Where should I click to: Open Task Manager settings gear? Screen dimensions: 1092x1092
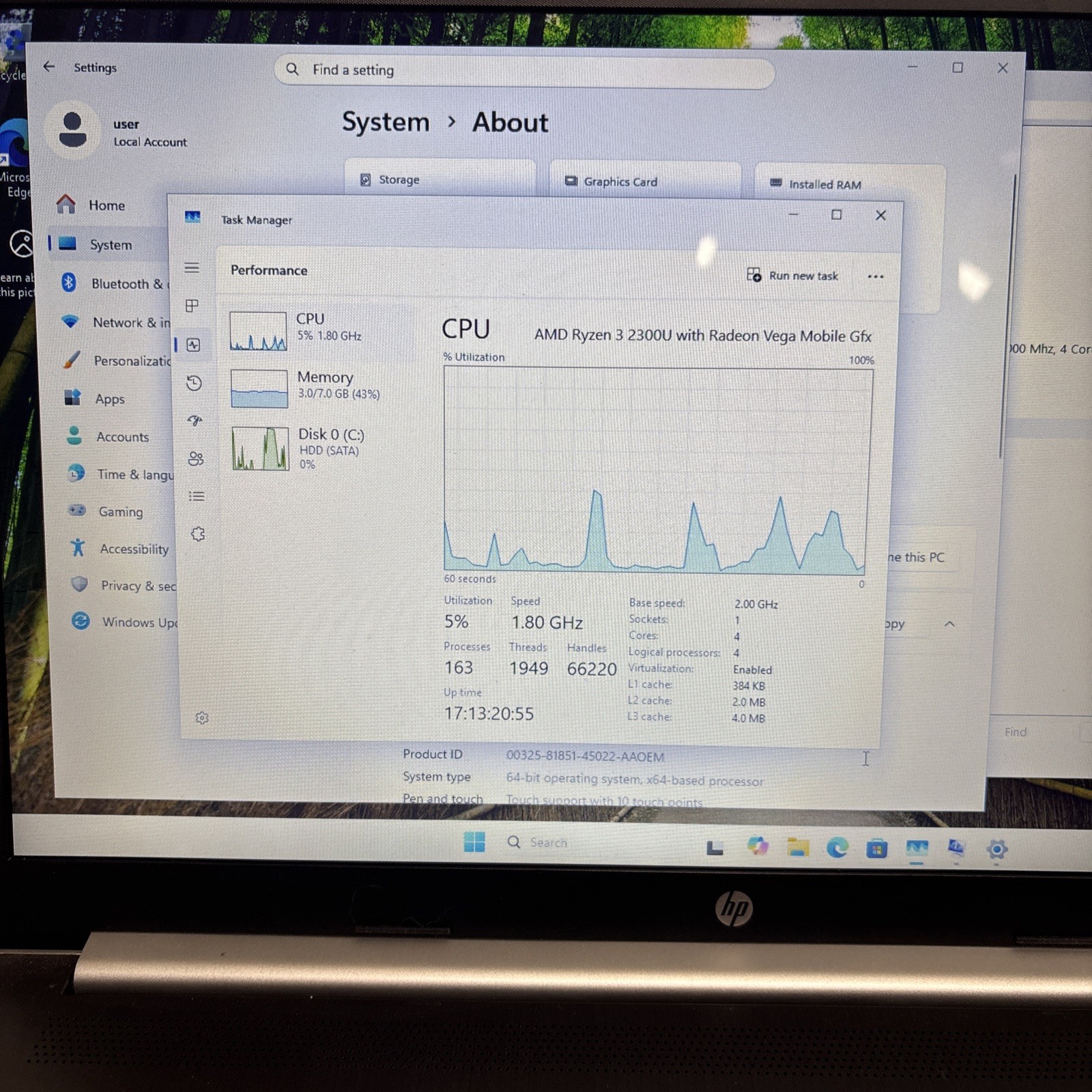pos(201,718)
